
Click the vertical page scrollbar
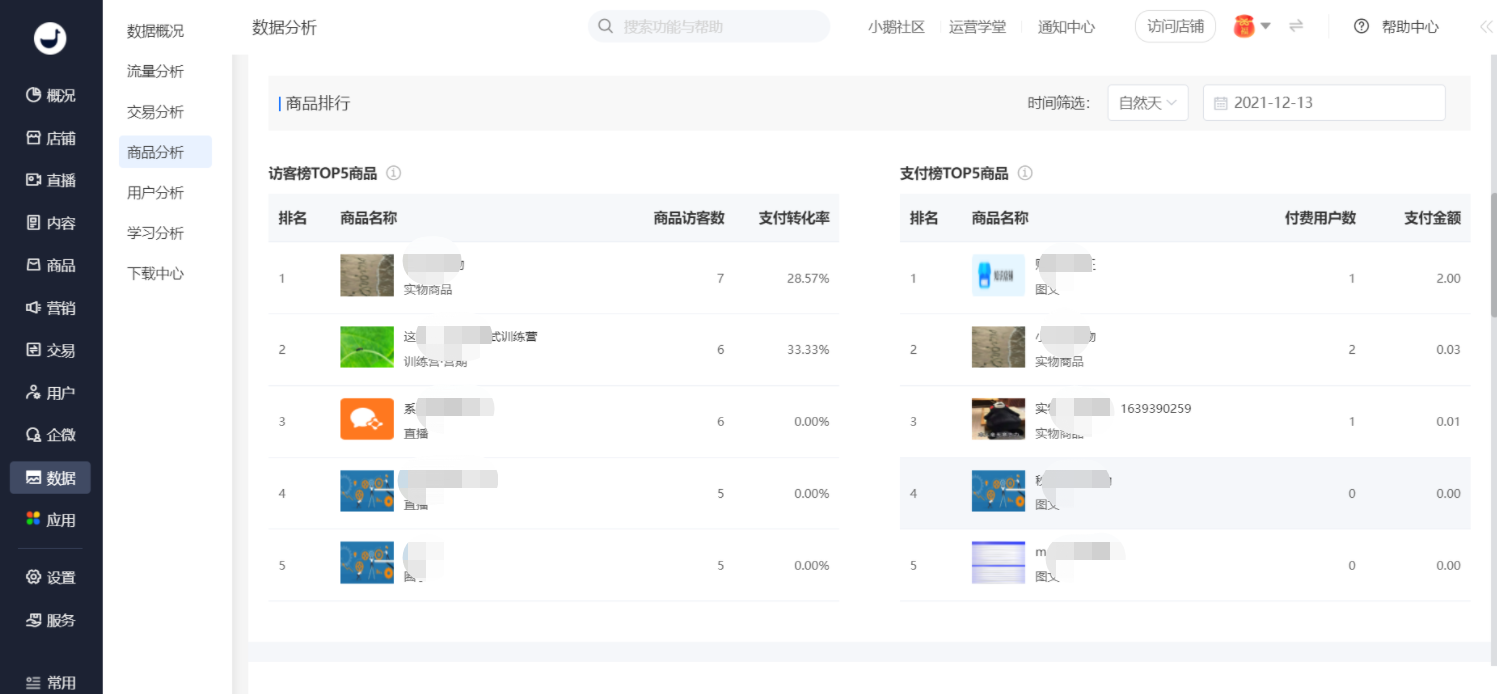1493,255
